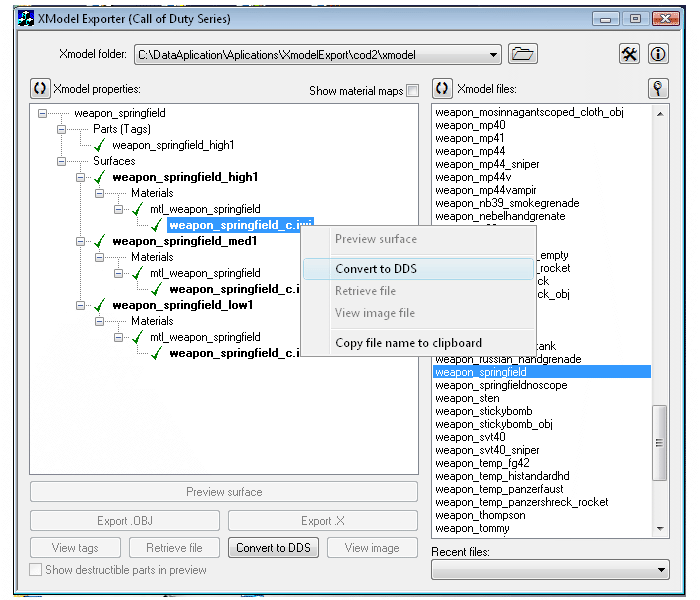Collapse the weapon_springfield root node
The image size is (700, 600).
point(42,113)
